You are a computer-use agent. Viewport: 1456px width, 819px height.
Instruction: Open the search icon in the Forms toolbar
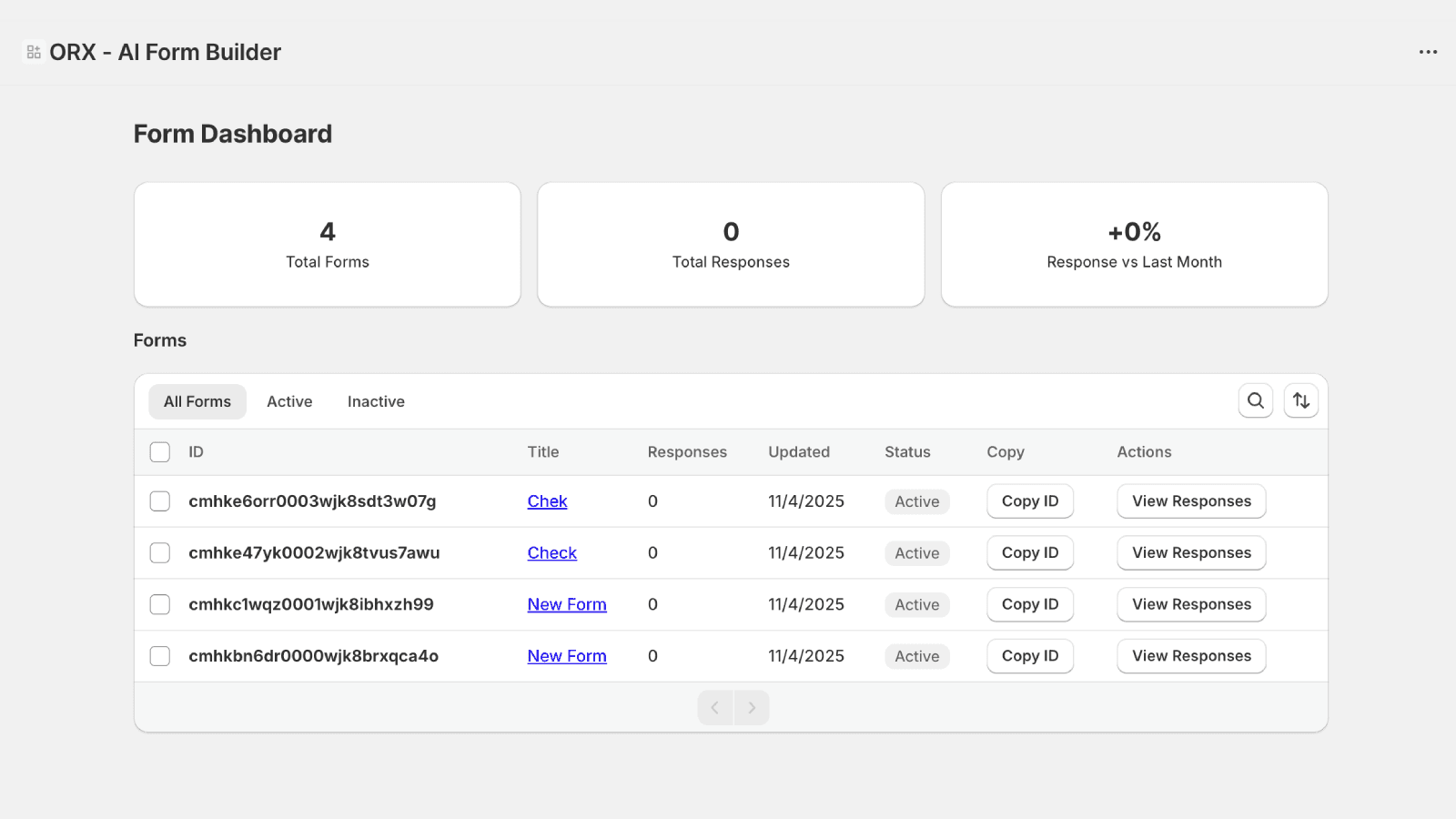point(1256,400)
